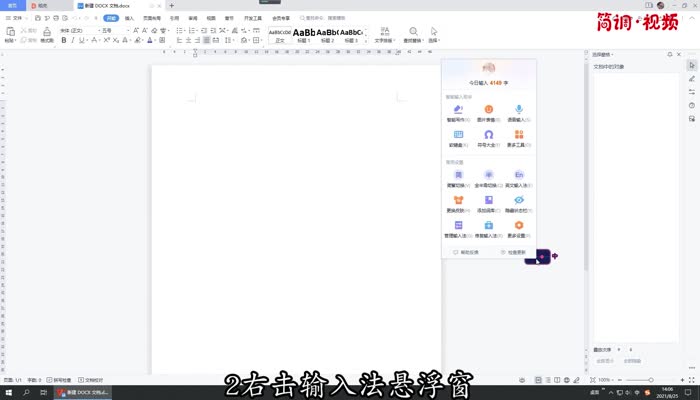Image resolution: width=700 pixels, height=400 pixels.
Task: Switch to web layout globe view
Action: pyautogui.click(x=567, y=380)
